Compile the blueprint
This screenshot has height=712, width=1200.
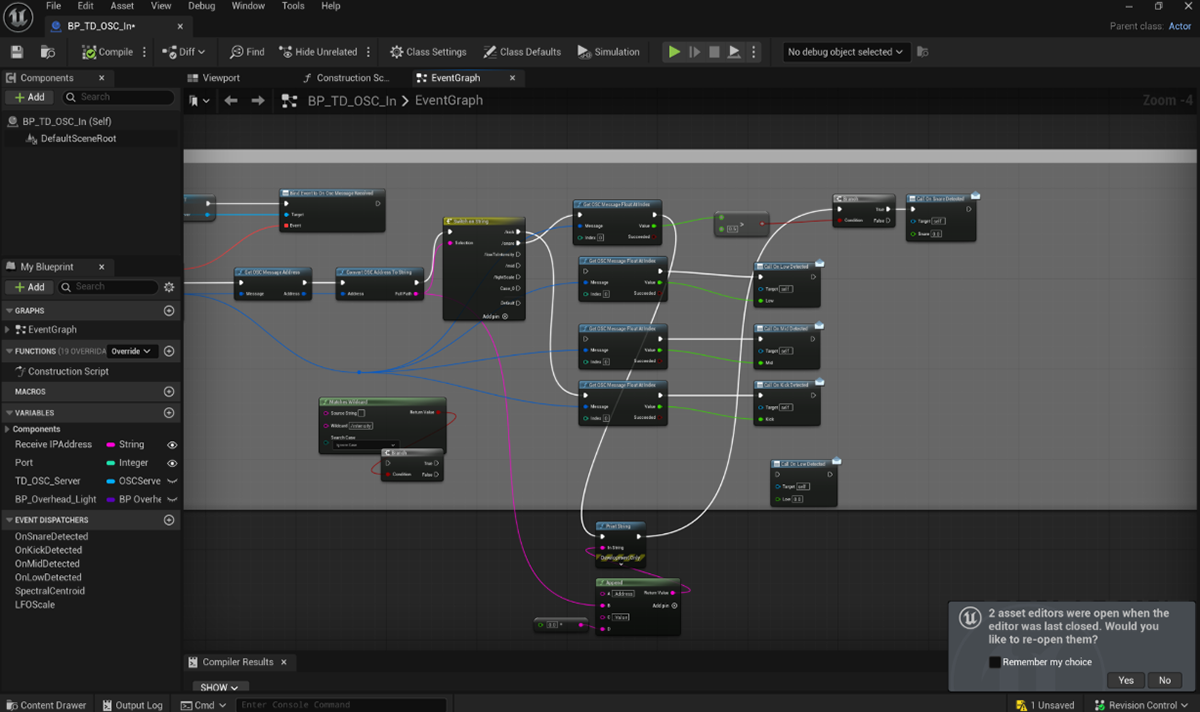[x=107, y=52]
